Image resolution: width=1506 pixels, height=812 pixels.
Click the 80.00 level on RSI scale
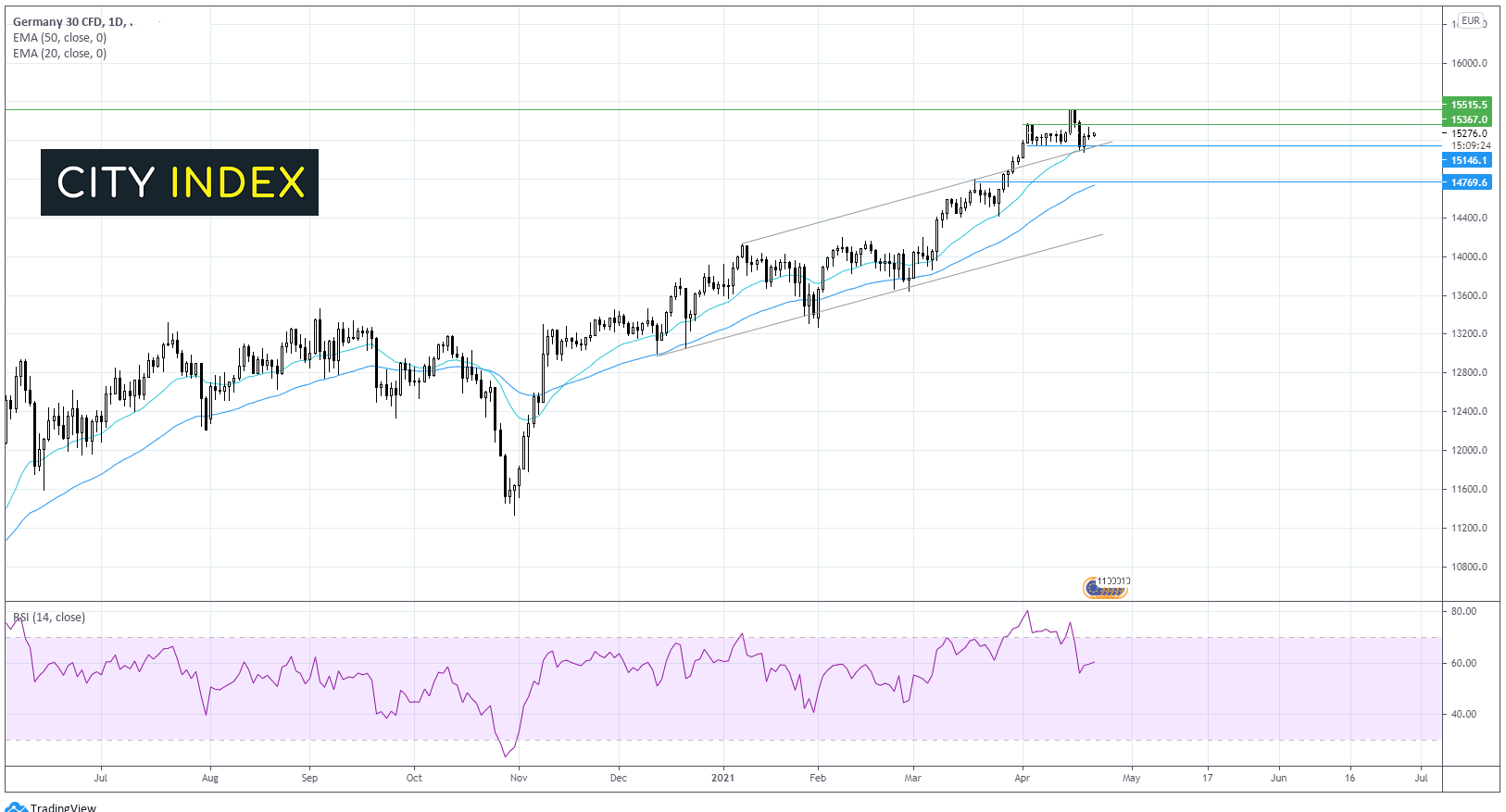1463,612
